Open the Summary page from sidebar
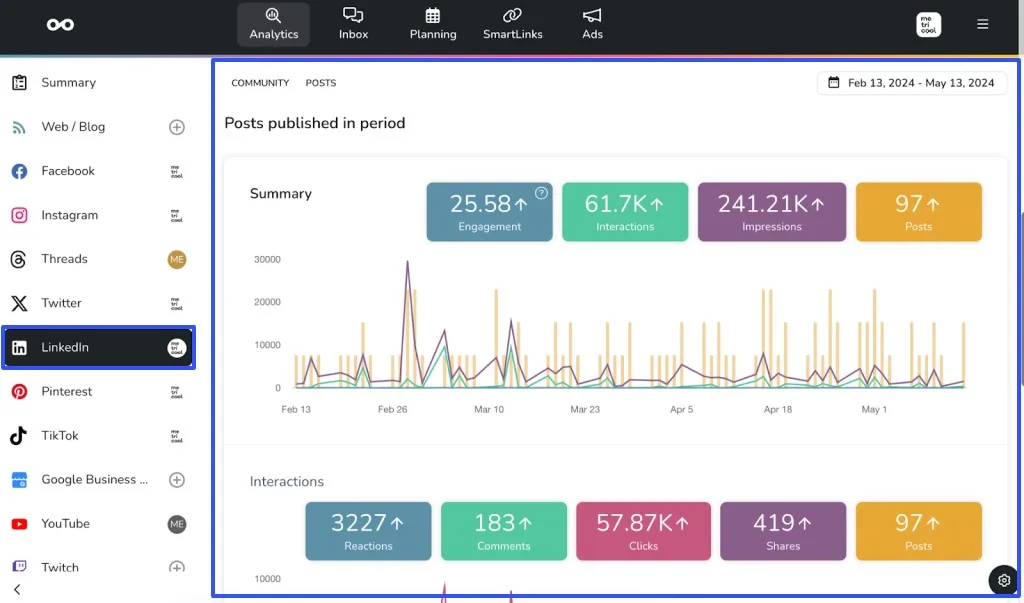The image size is (1024, 603). (68, 82)
